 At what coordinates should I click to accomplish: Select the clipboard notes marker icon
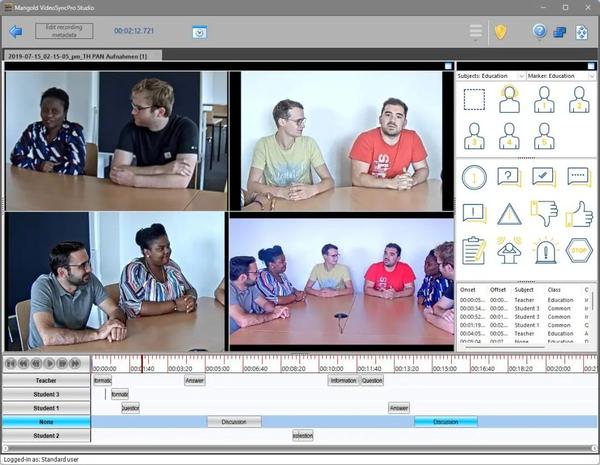point(474,250)
